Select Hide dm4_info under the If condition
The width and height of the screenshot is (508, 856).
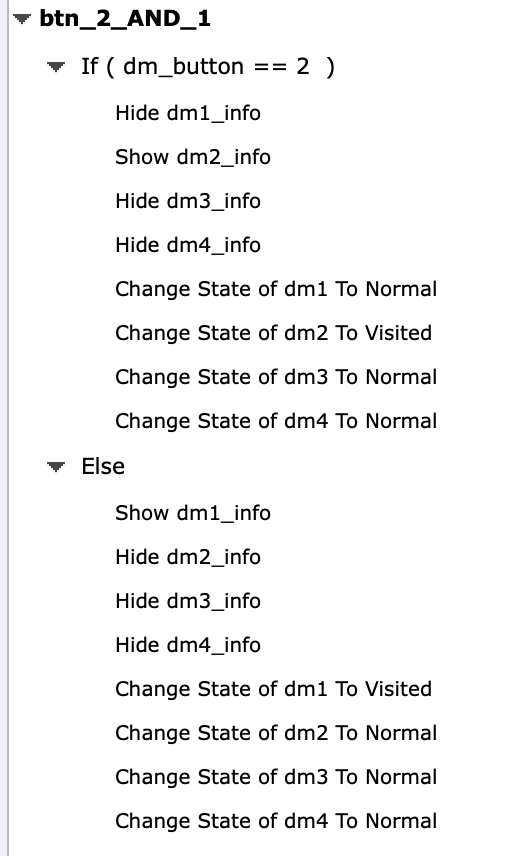click(188, 245)
